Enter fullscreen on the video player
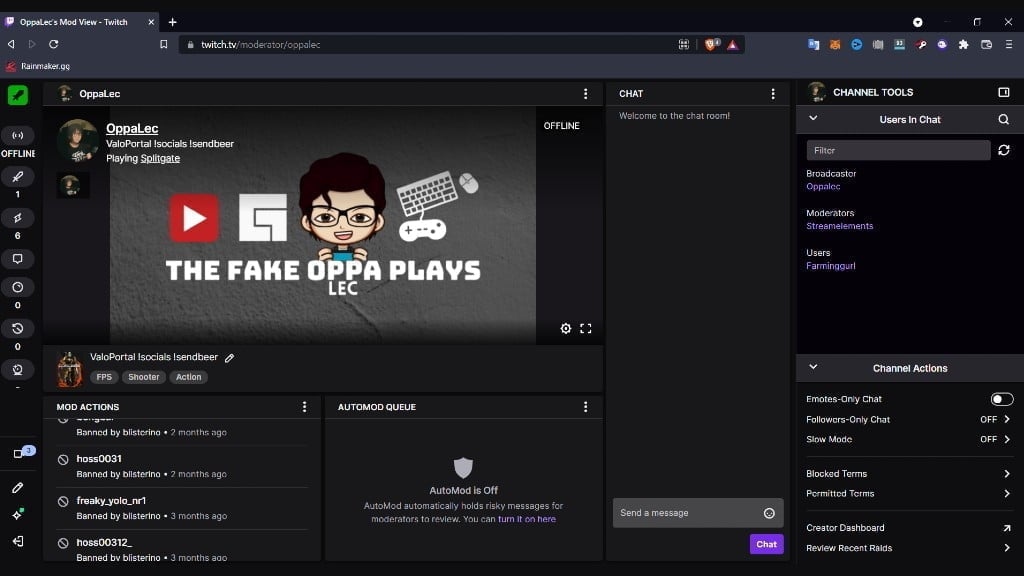The width and height of the screenshot is (1024, 576). click(586, 328)
